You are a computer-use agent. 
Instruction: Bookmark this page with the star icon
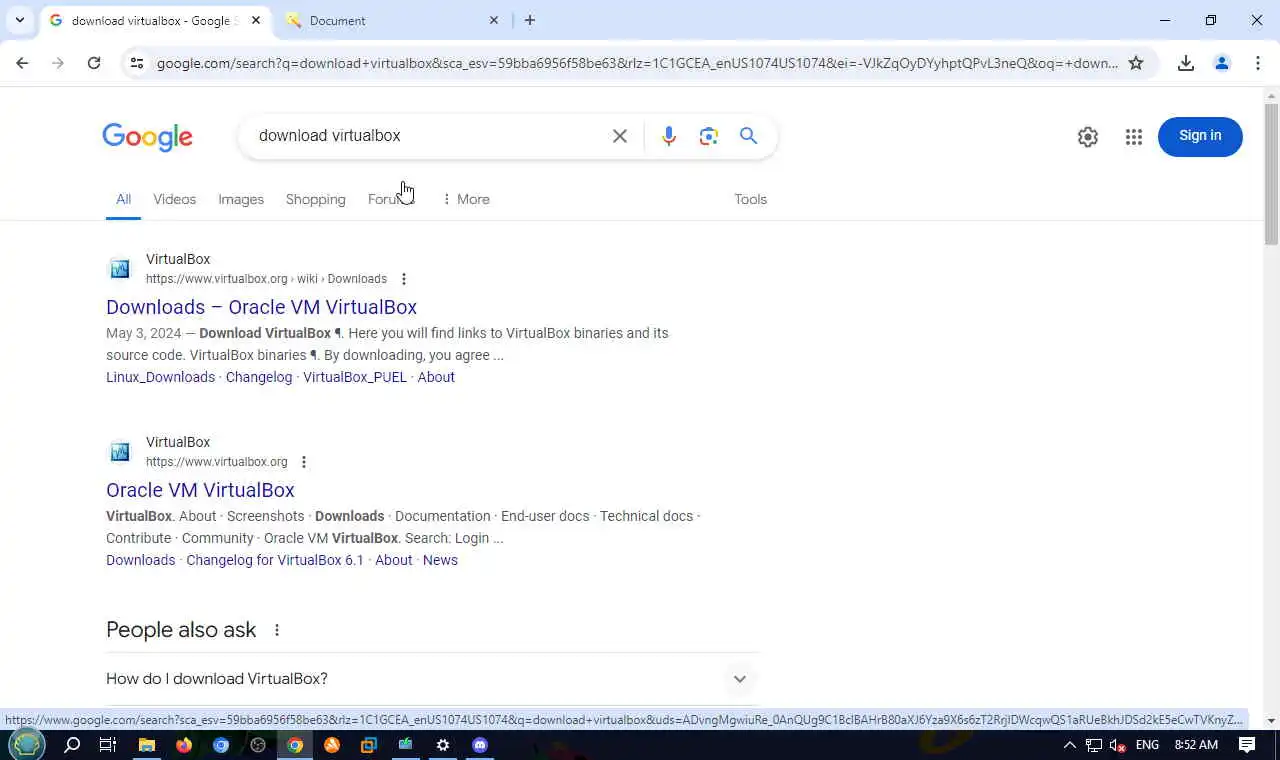(x=1136, y=63)
